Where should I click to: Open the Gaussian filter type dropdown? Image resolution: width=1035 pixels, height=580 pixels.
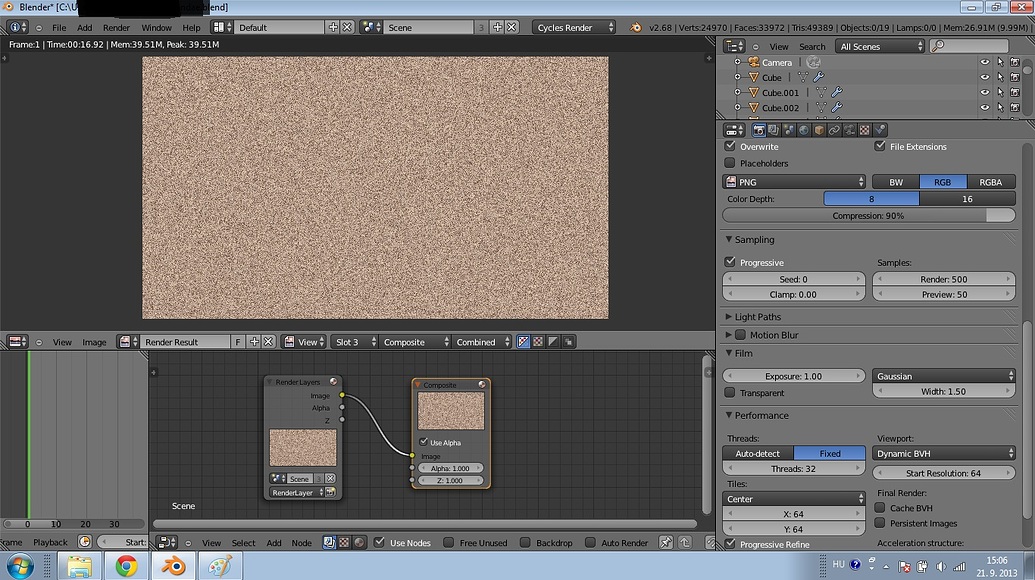point(944,375)
